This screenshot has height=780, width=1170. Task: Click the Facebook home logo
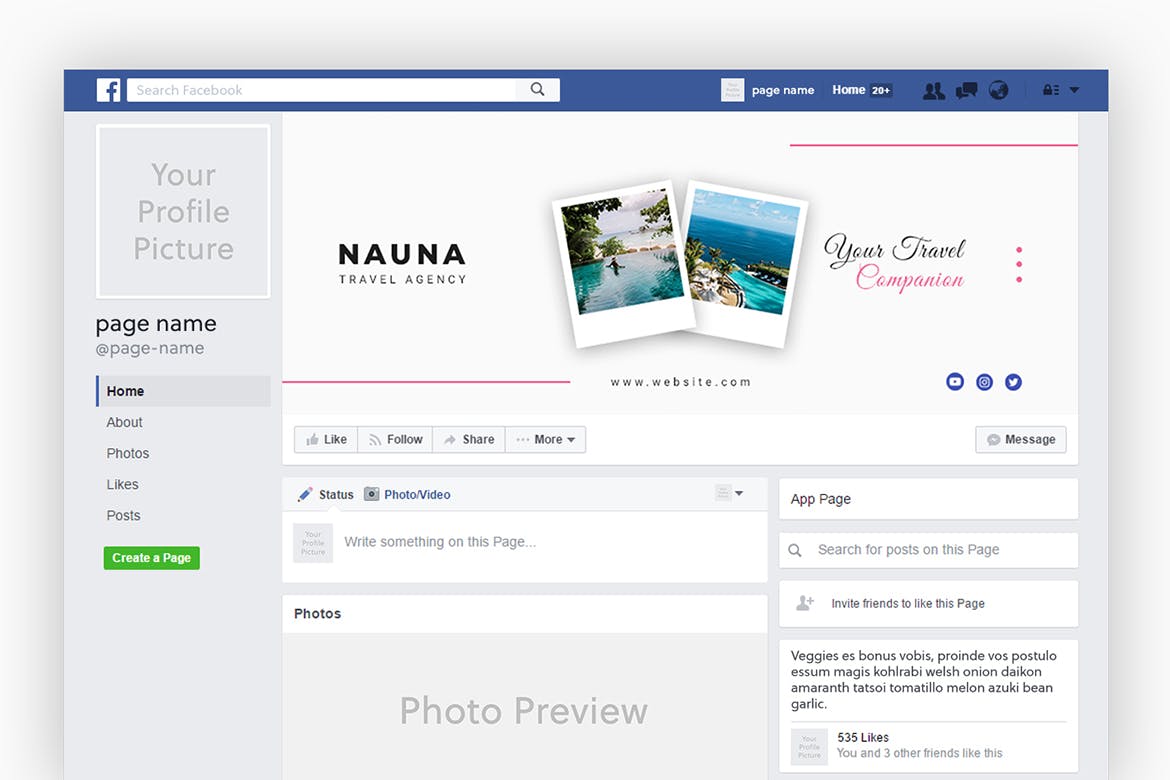point(107,90)
